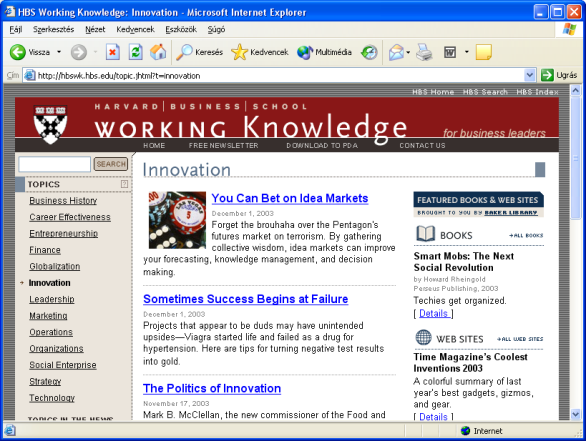Open You Can Bet on Idea Markets article

(290, 198)
